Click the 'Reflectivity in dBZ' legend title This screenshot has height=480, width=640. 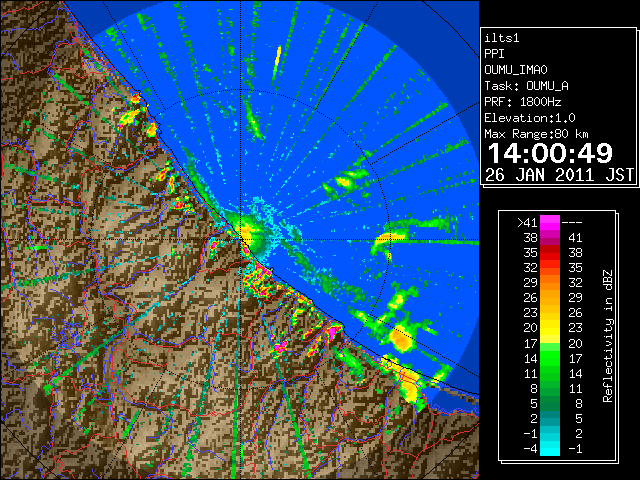[608, 336]
